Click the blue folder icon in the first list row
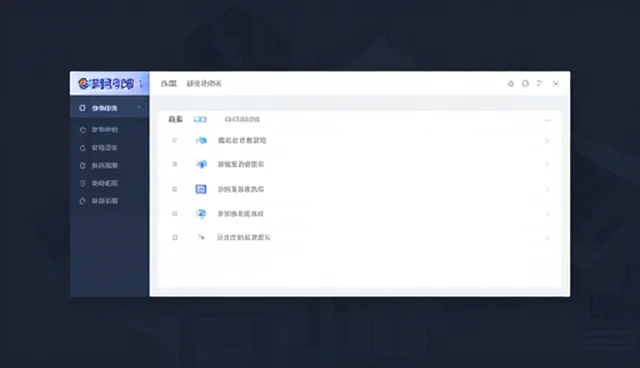Screen dimensions: 640x368 (201, 140)
